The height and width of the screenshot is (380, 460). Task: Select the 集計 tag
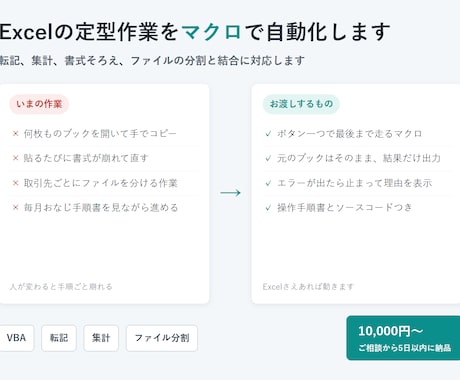(x=101, y=338)
